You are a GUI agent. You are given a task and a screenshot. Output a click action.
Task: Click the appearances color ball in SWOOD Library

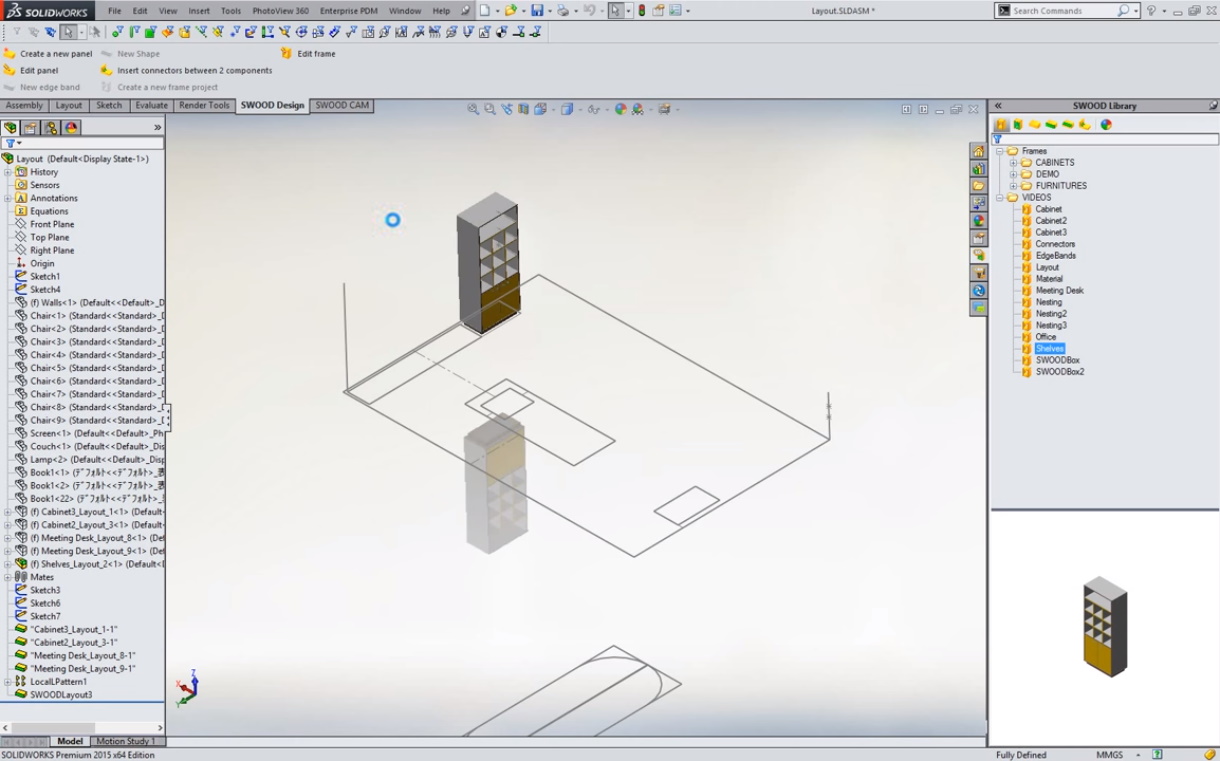(1106, 125)
